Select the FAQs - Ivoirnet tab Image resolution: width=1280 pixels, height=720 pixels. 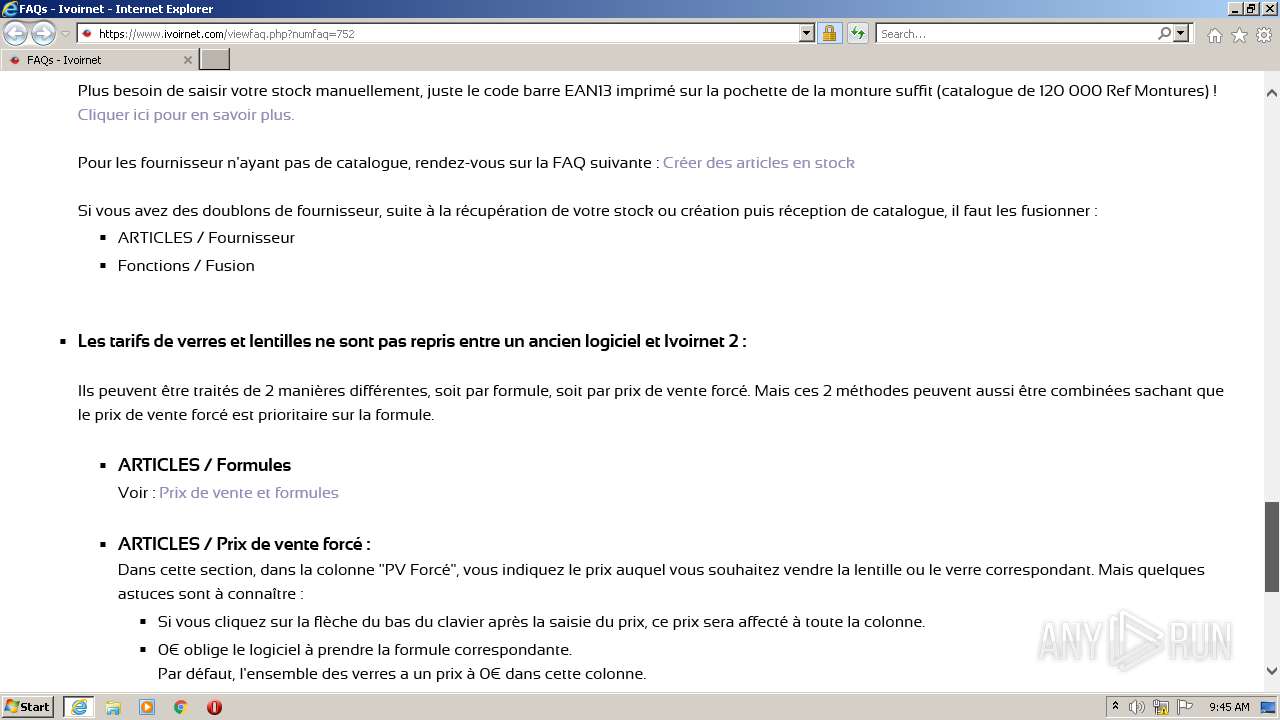[99, 60]
